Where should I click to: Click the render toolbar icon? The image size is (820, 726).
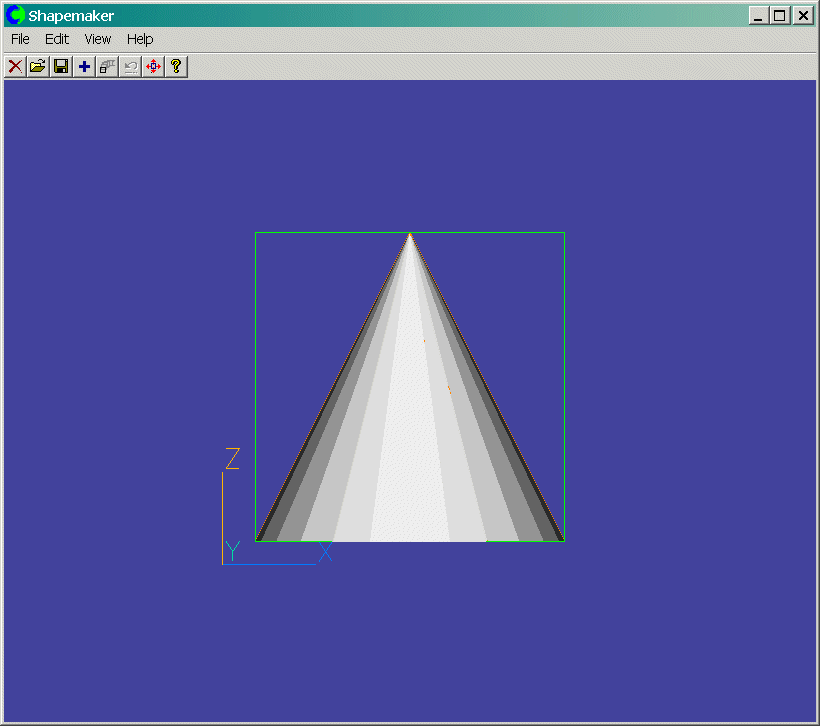coord(107,66)
